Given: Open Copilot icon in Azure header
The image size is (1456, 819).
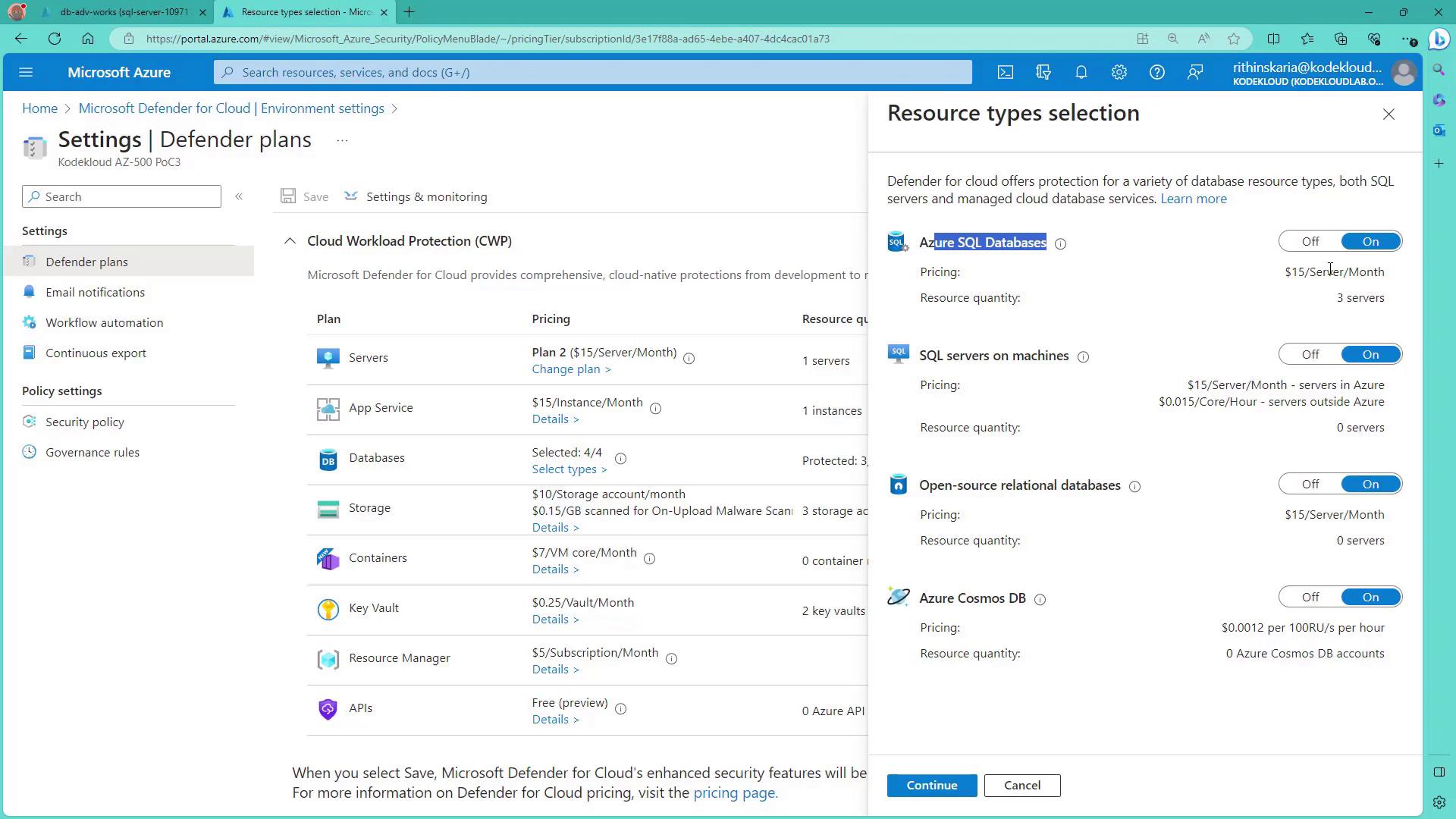Looking at the screenshot, I should tap(1043, 73).
